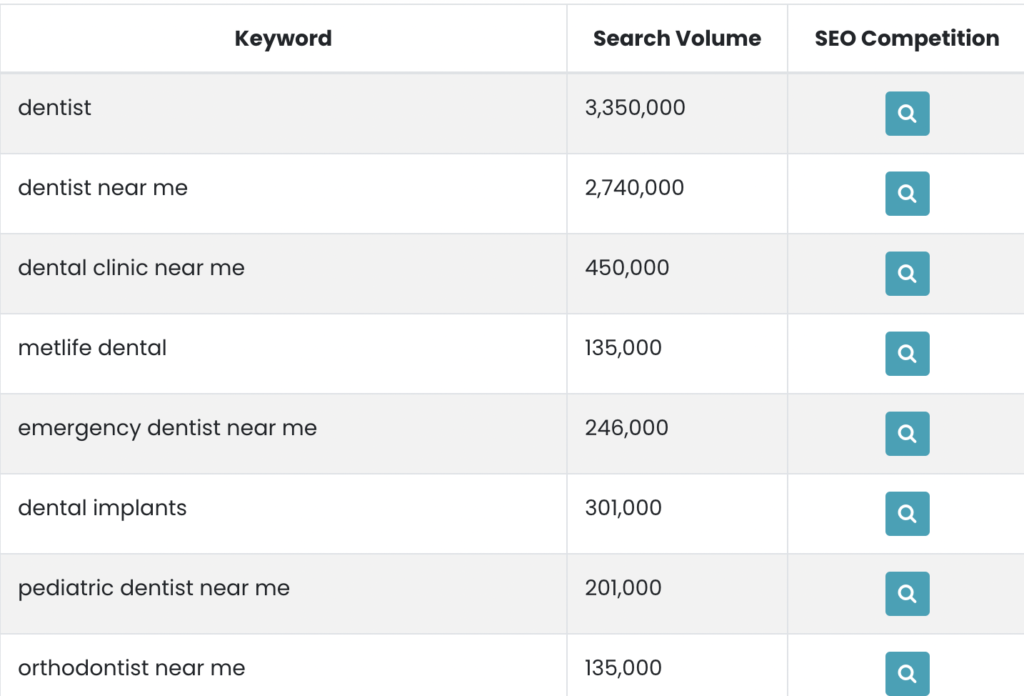
Task: Sort by the Keyword column header
Action: [283, 39]
